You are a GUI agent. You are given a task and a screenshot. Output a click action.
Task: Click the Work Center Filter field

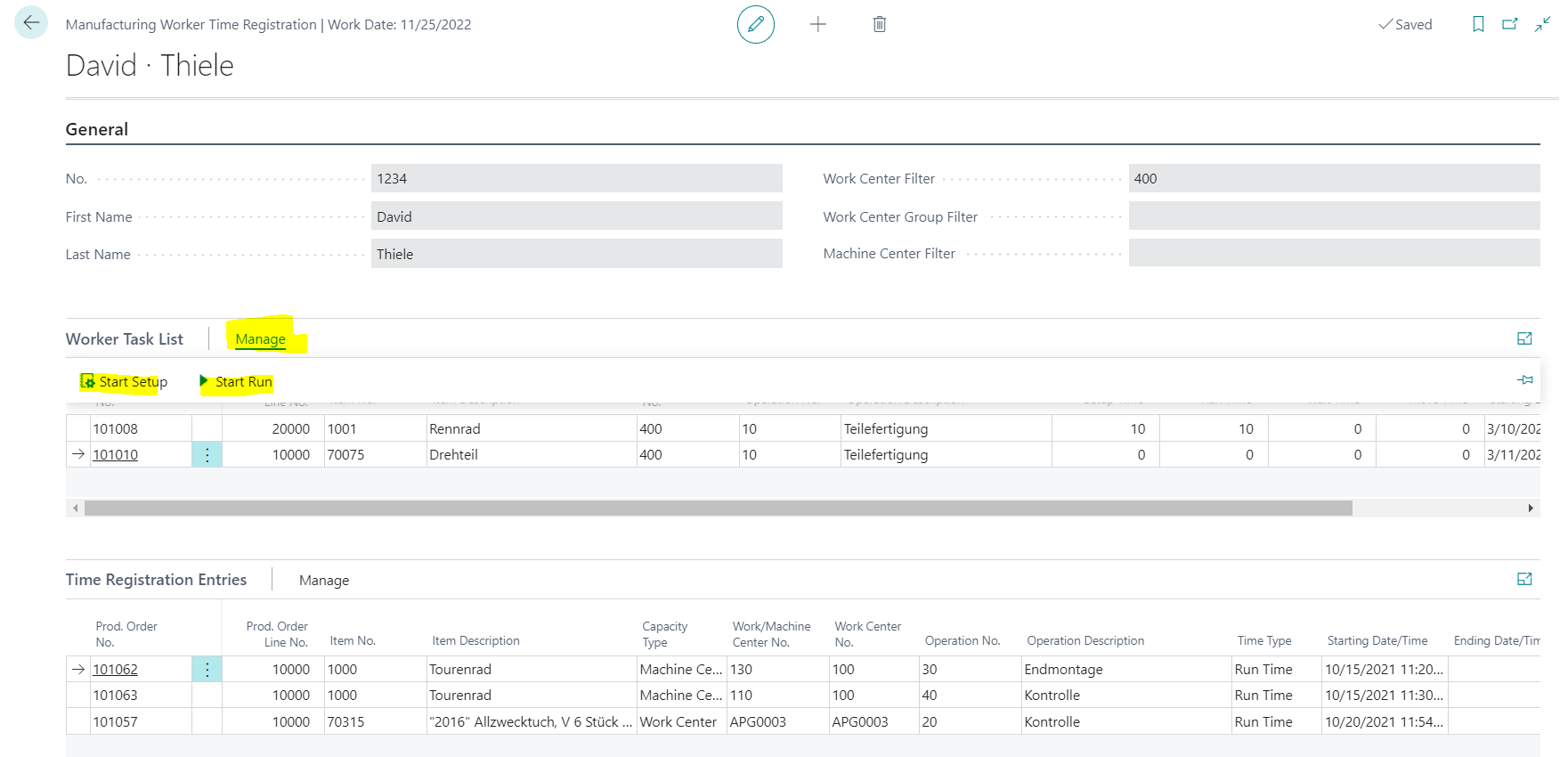point(1334,178)
